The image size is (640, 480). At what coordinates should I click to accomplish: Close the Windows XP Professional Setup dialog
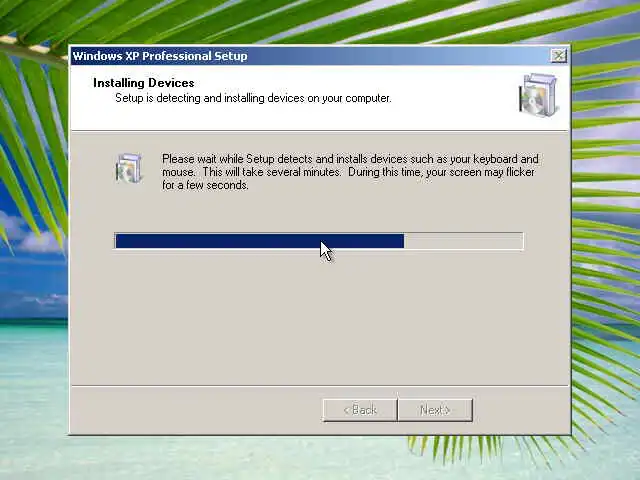pos(558,56)
